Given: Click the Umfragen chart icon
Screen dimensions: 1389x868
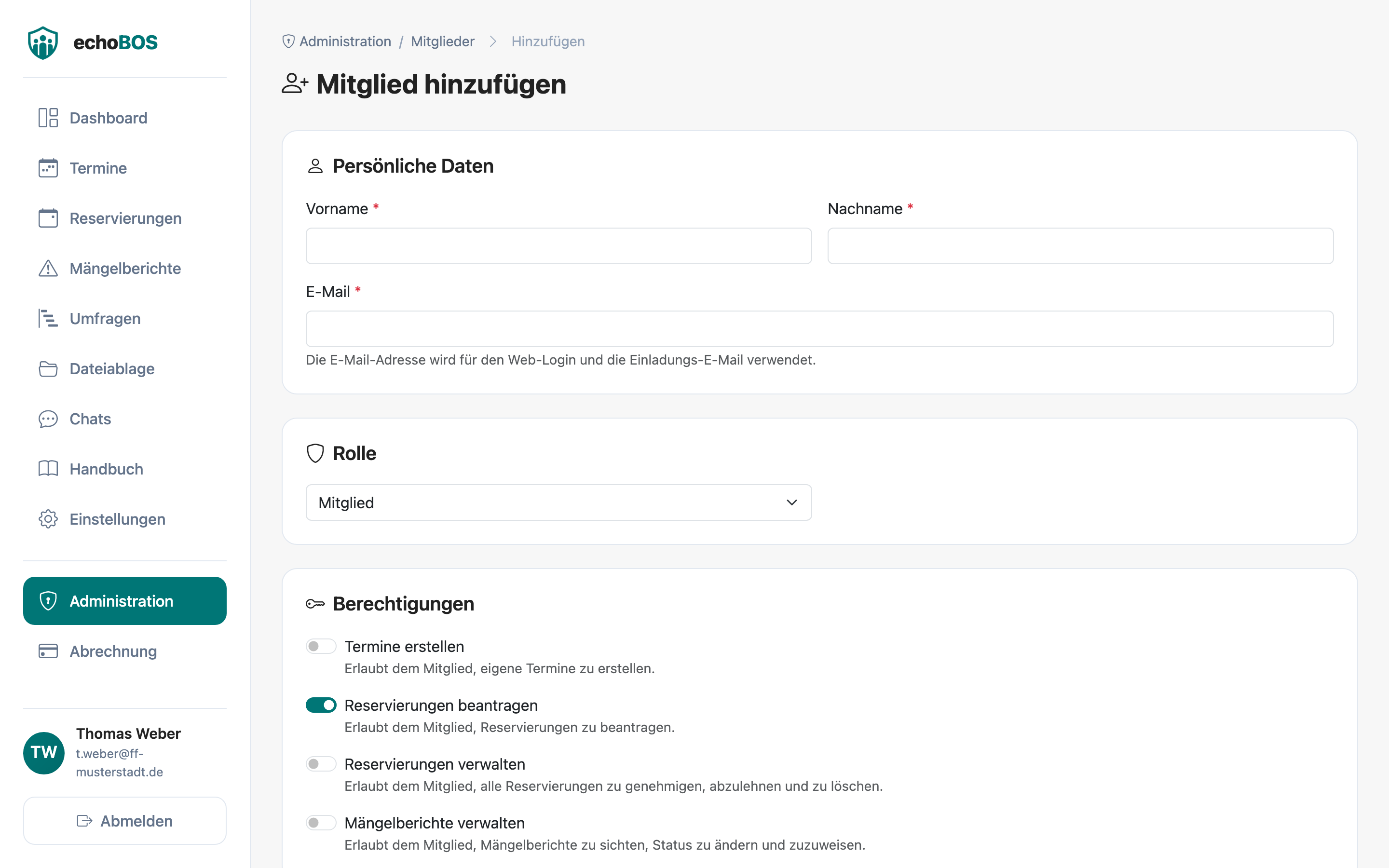Looking at the screenshot, I should (48, 319).
